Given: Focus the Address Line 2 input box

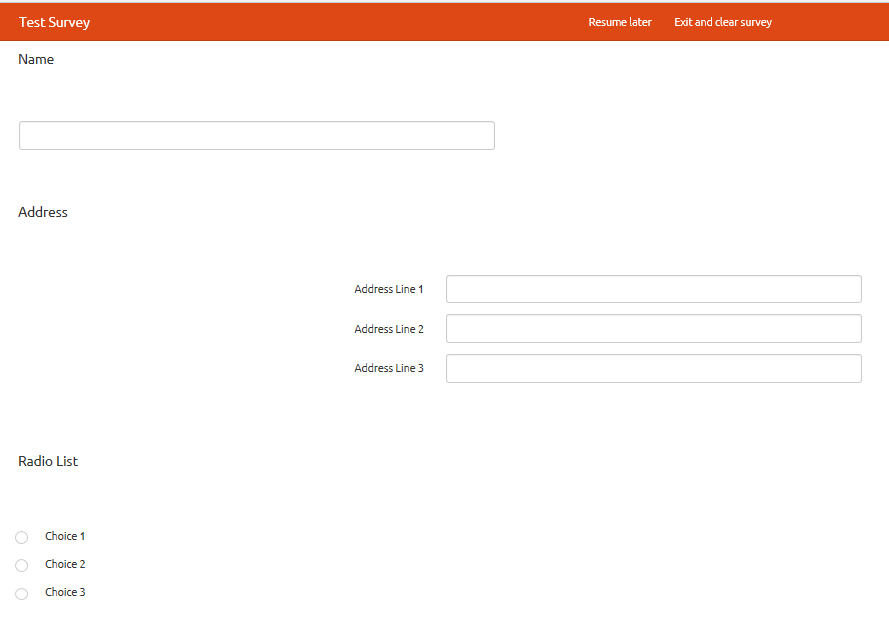Looking at the screenshot, I should click(x=653, y=329).
